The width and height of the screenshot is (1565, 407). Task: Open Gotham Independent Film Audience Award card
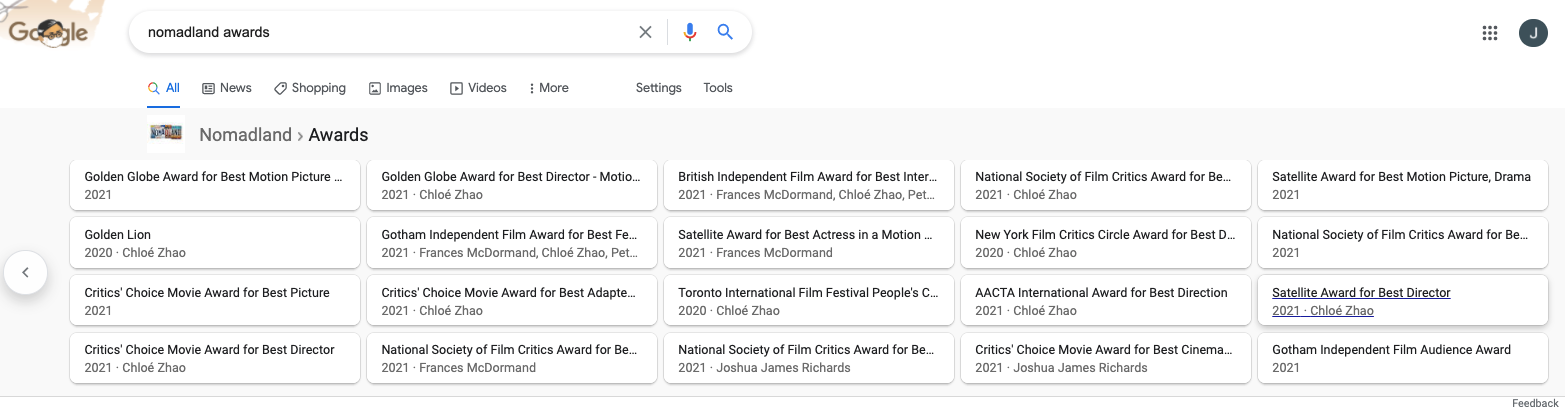1403,358
